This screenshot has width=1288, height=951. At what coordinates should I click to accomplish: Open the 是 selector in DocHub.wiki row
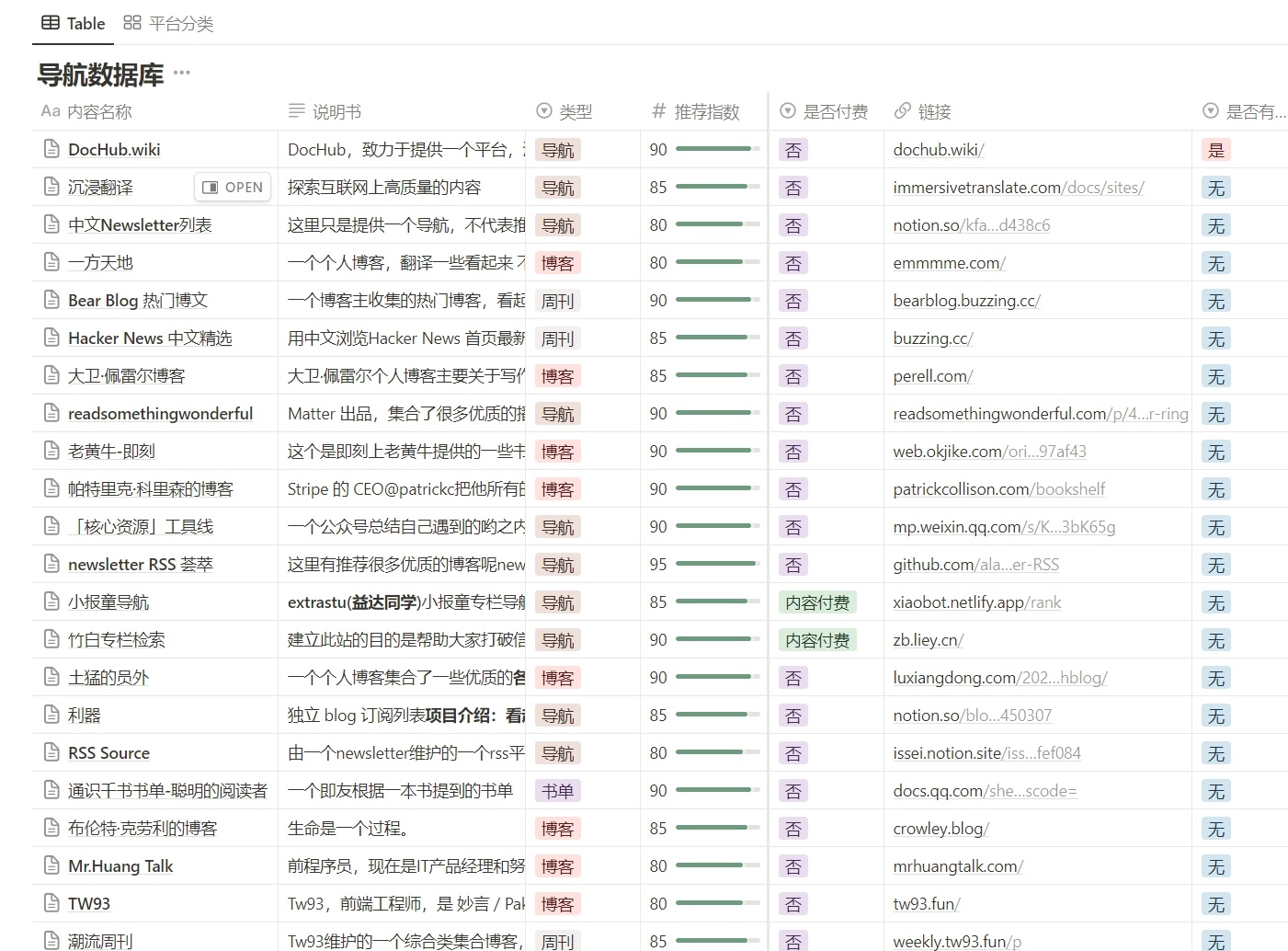click(x=1215, y=148)
